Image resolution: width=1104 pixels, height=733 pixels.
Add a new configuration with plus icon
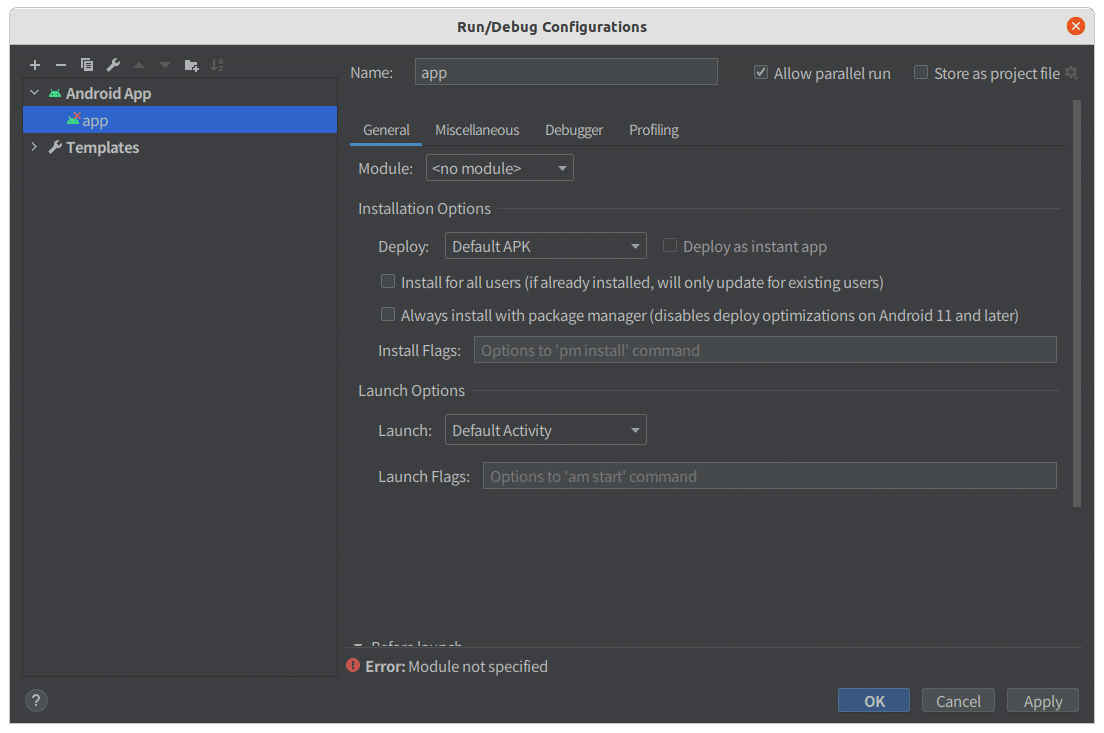[34, 65]
